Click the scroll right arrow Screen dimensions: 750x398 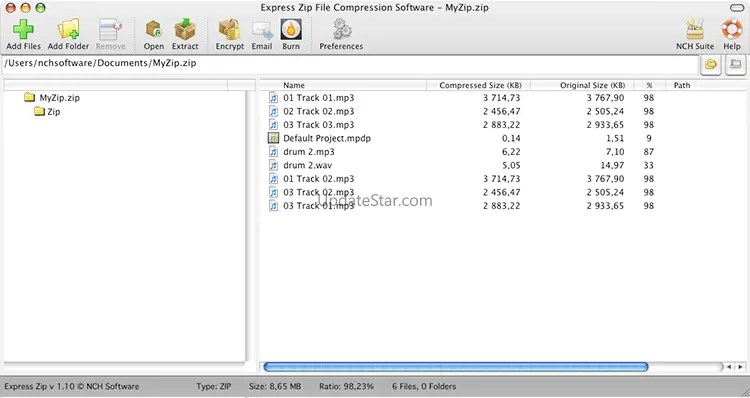point(740,367)
